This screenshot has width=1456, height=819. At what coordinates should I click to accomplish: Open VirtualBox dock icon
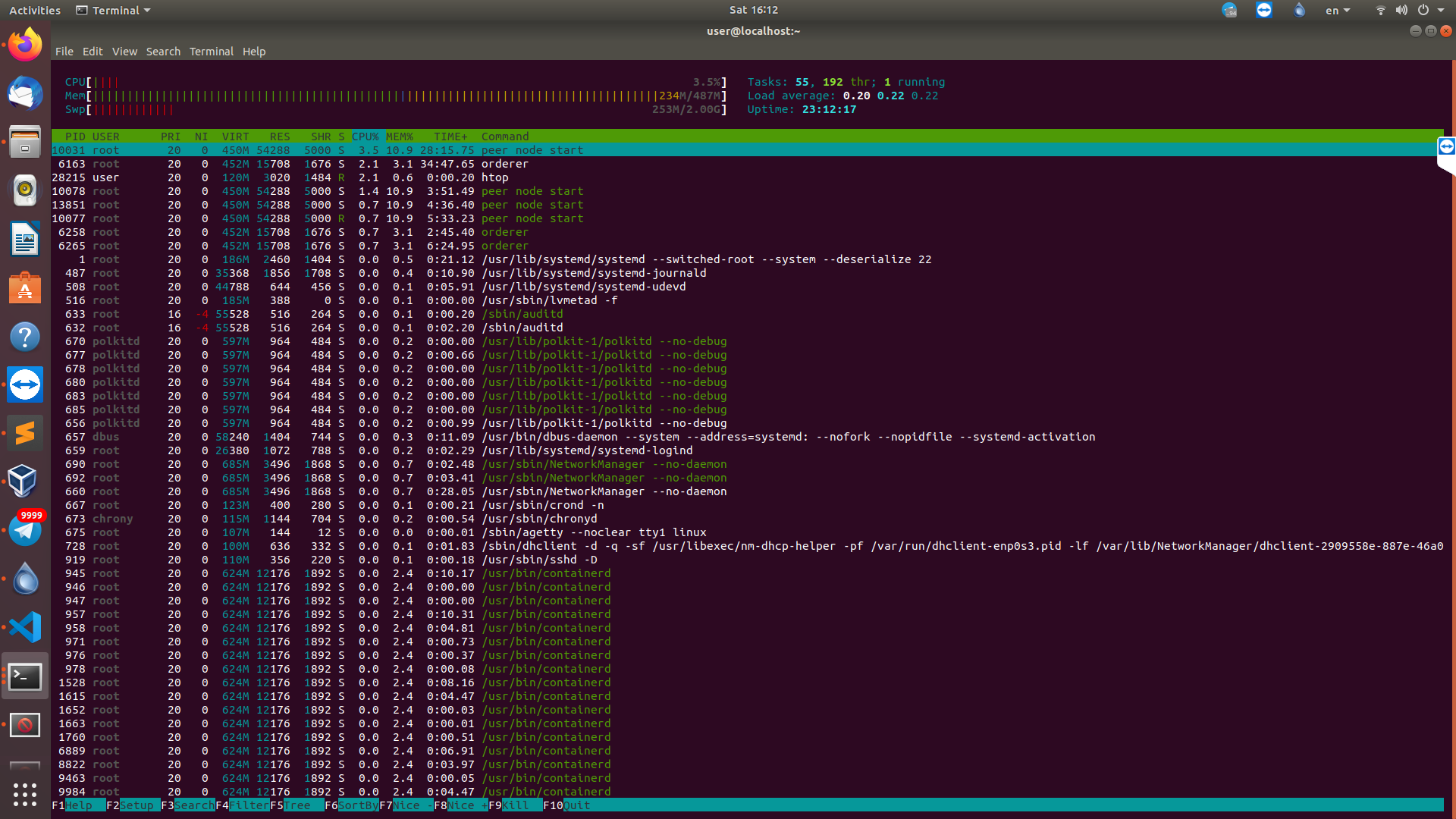25,481
